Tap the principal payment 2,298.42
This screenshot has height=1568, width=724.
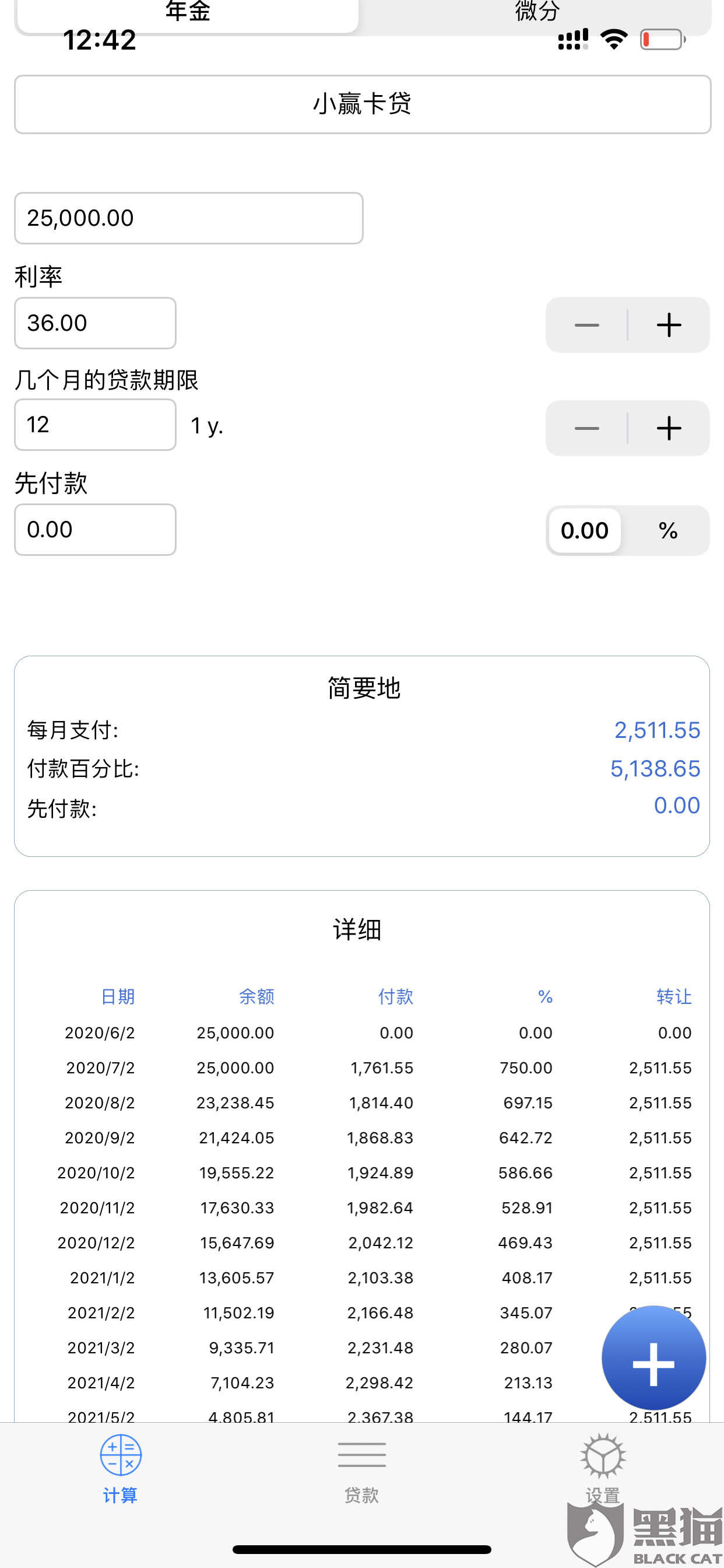379,1383
